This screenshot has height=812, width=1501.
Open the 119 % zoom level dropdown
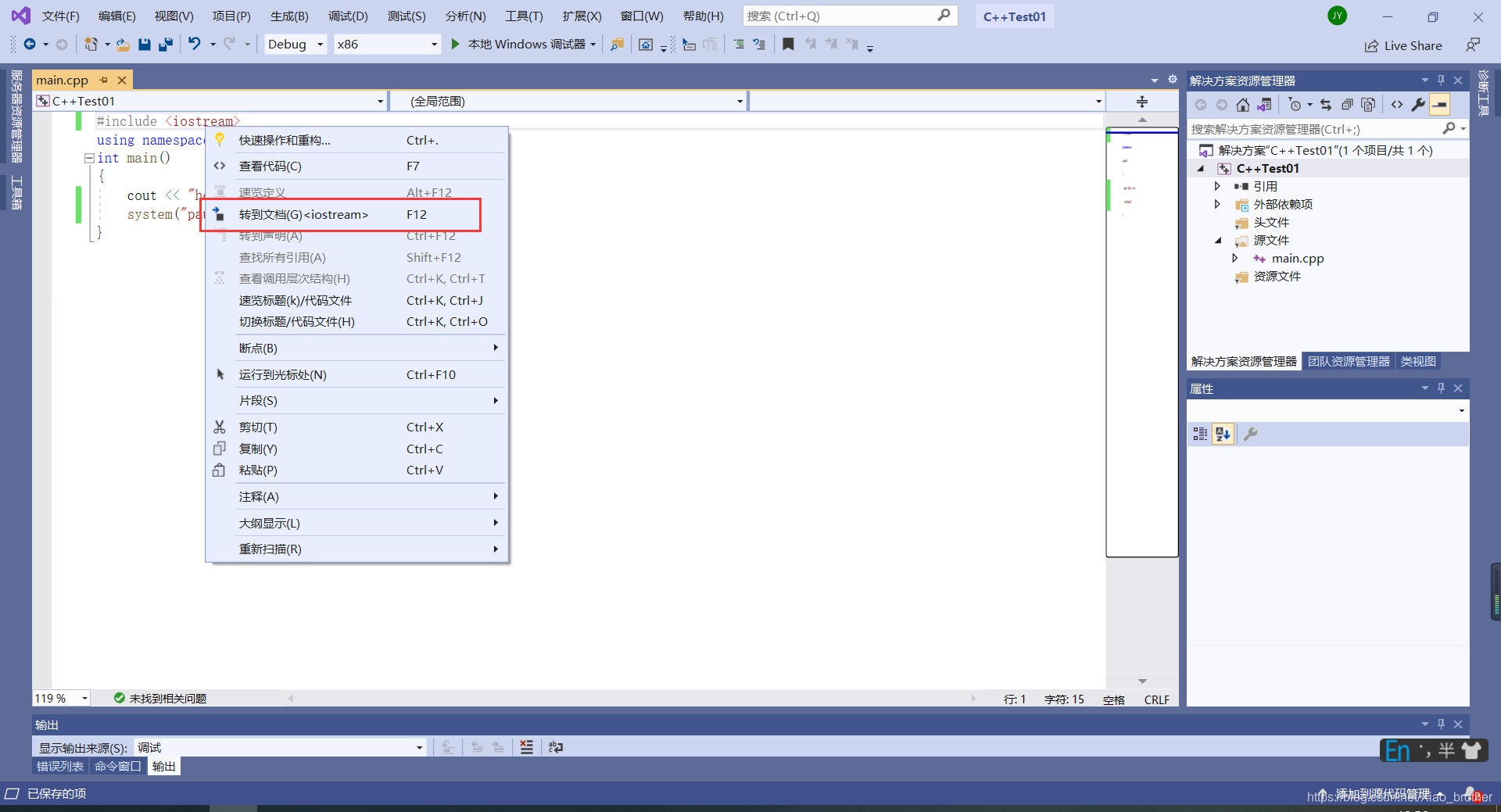pos(61,698)
